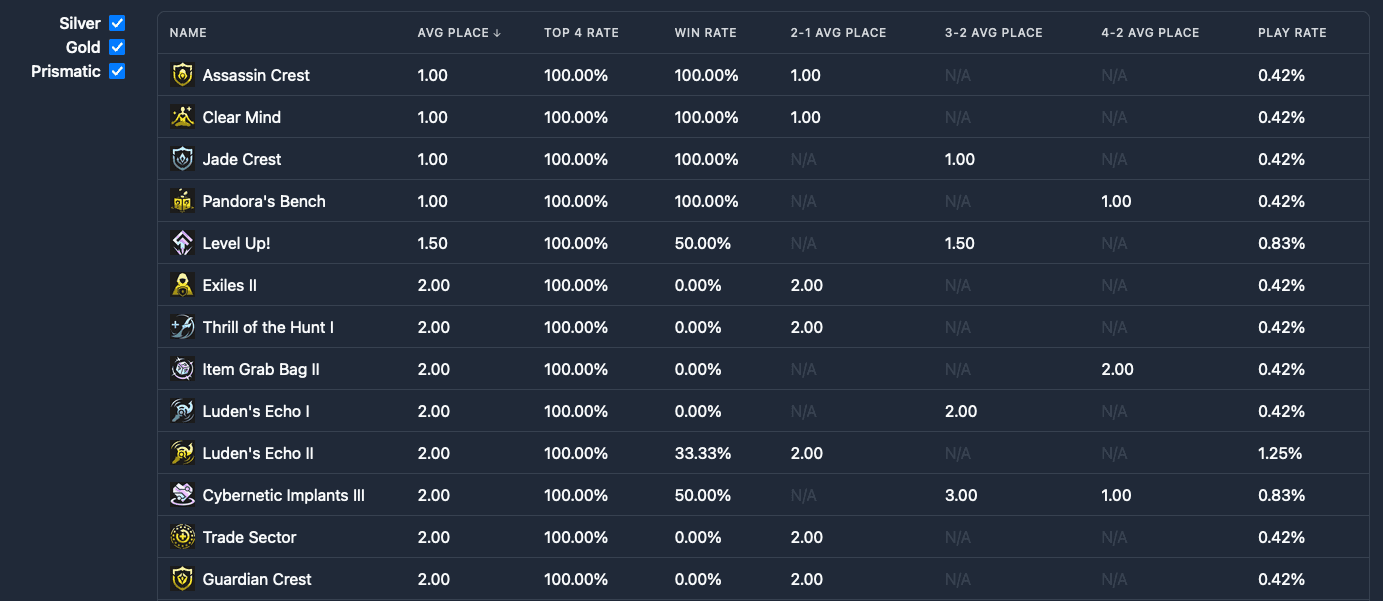
Task: Open the Luden's Echo II name link
Action: click(258, 453)
